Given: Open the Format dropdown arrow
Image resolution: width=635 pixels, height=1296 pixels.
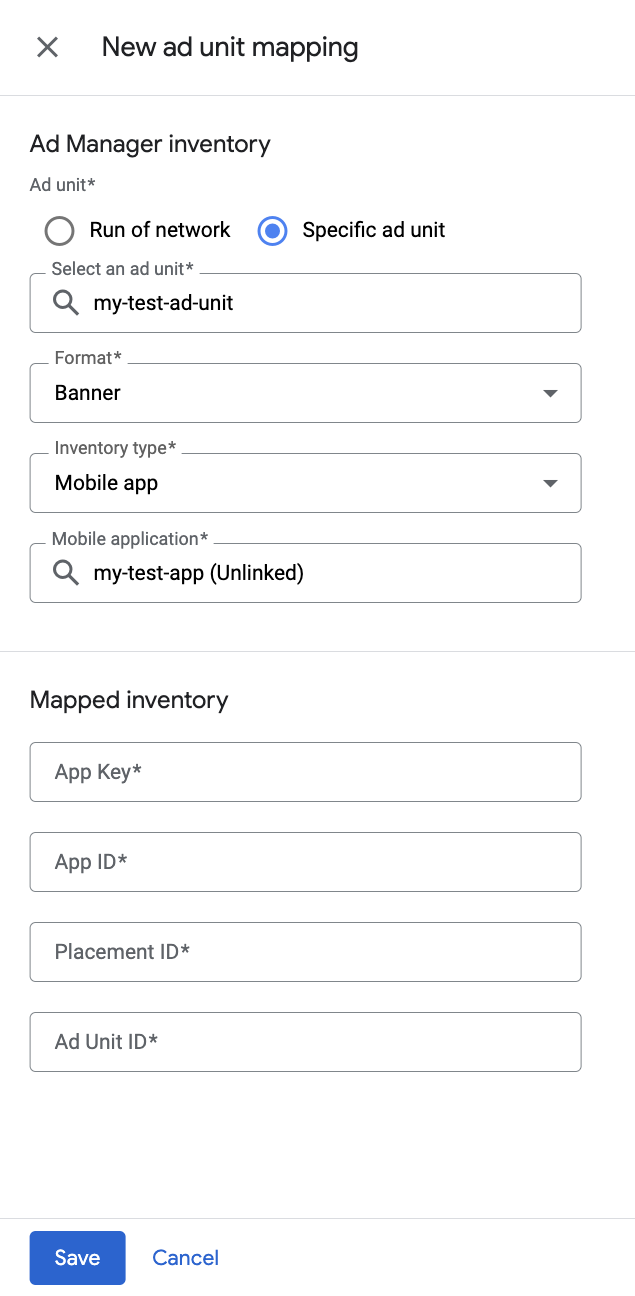Looking at the screenshot, I should (549, 394).
